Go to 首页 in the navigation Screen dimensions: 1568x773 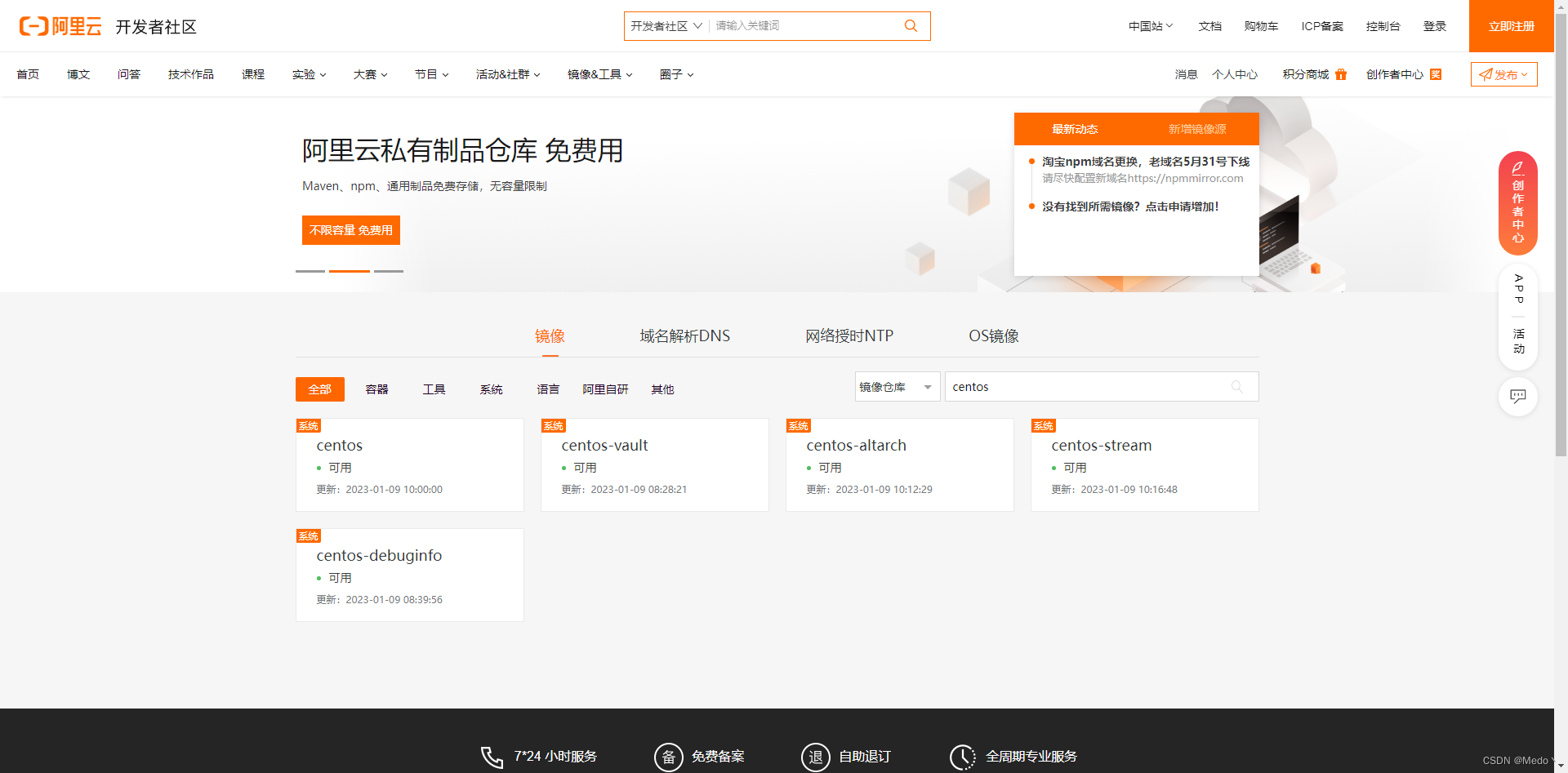coord(28,74)
